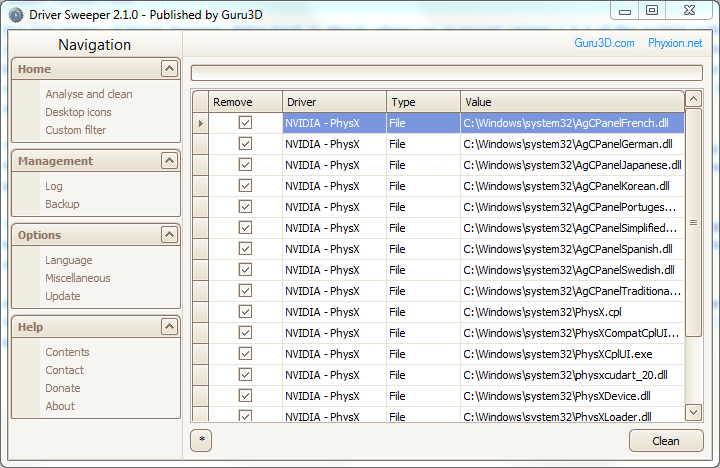Screen dimensions: 720x468
Task: Uncheck Remove for AgCPanelFrench.dll
Action: pyautogui.click(x=245, y=123)
